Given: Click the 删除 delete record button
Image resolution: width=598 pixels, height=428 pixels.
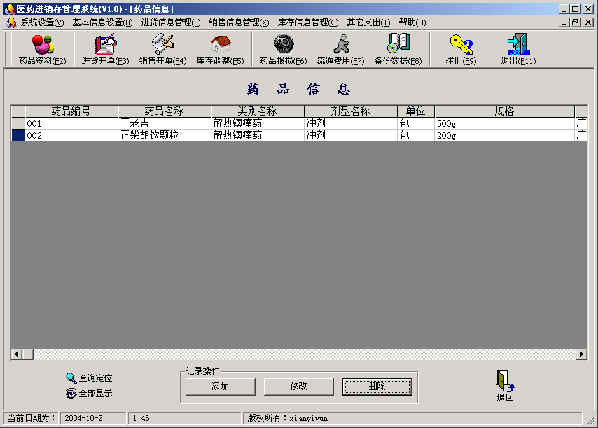Looking at the screenshot, I should coord(377,386).
